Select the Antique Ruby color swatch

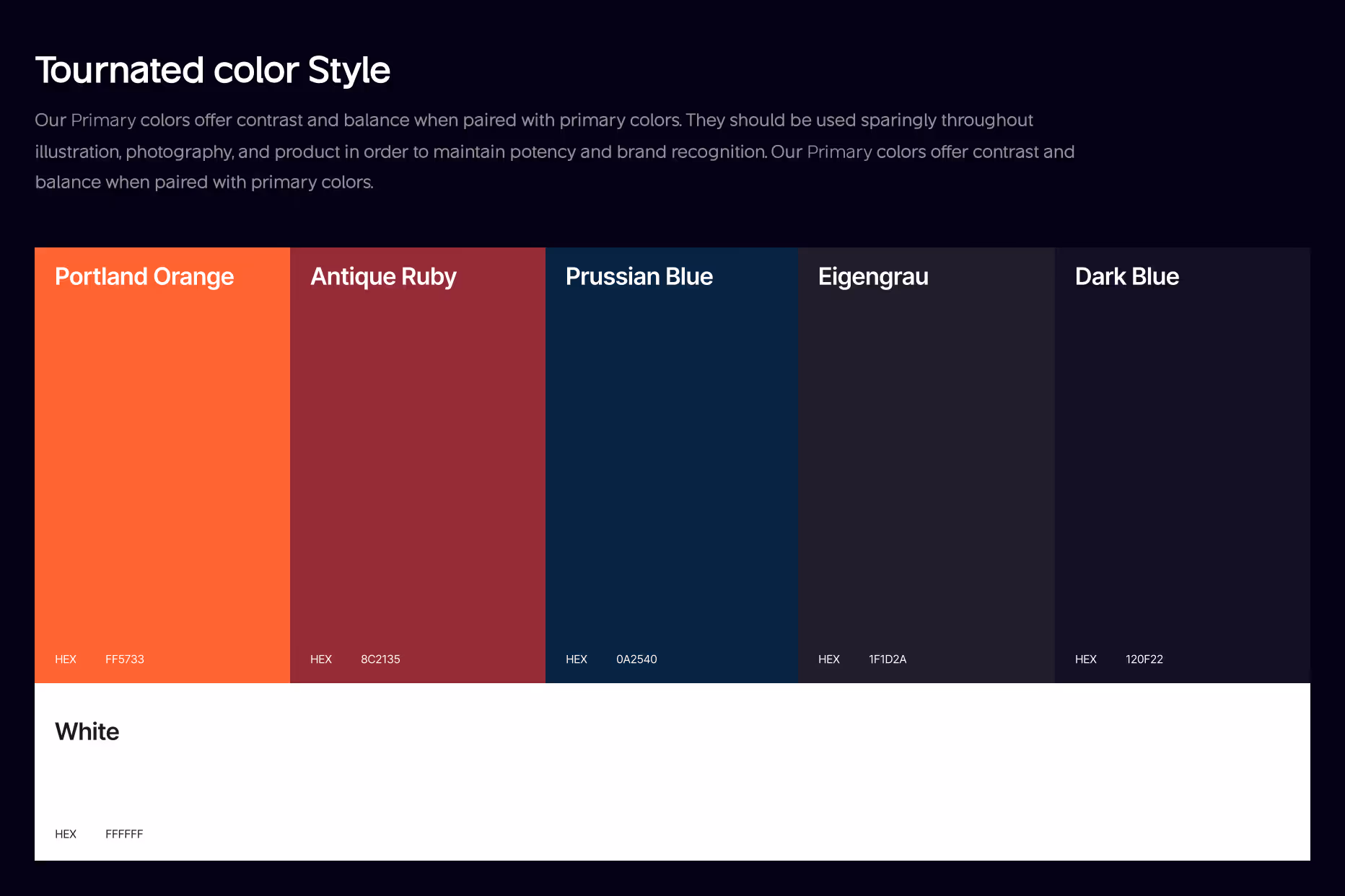coord(418,465)
